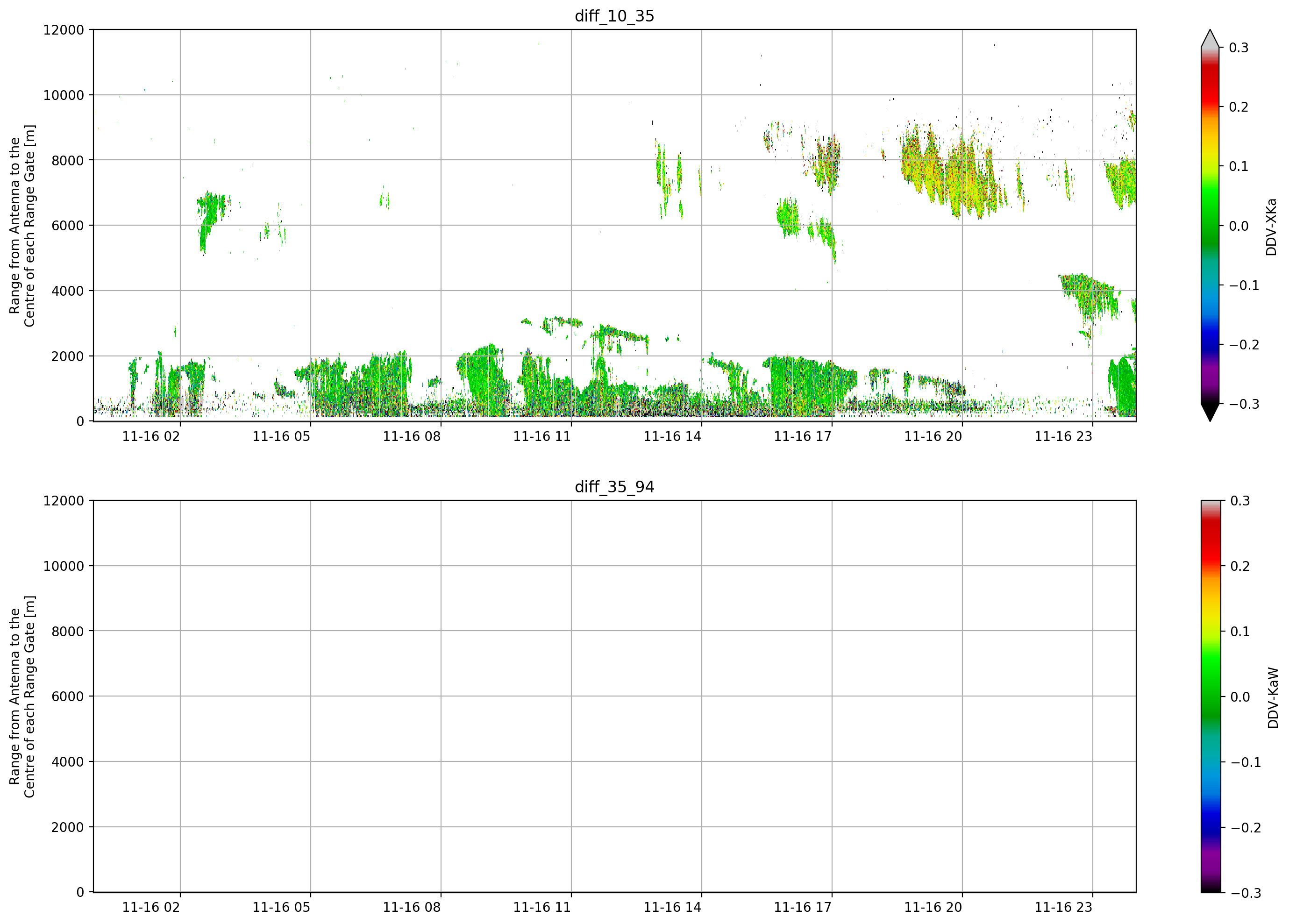Click the 6000 y tick of diff_35_94 plot
1289x924 pixels.
point(68,697)
